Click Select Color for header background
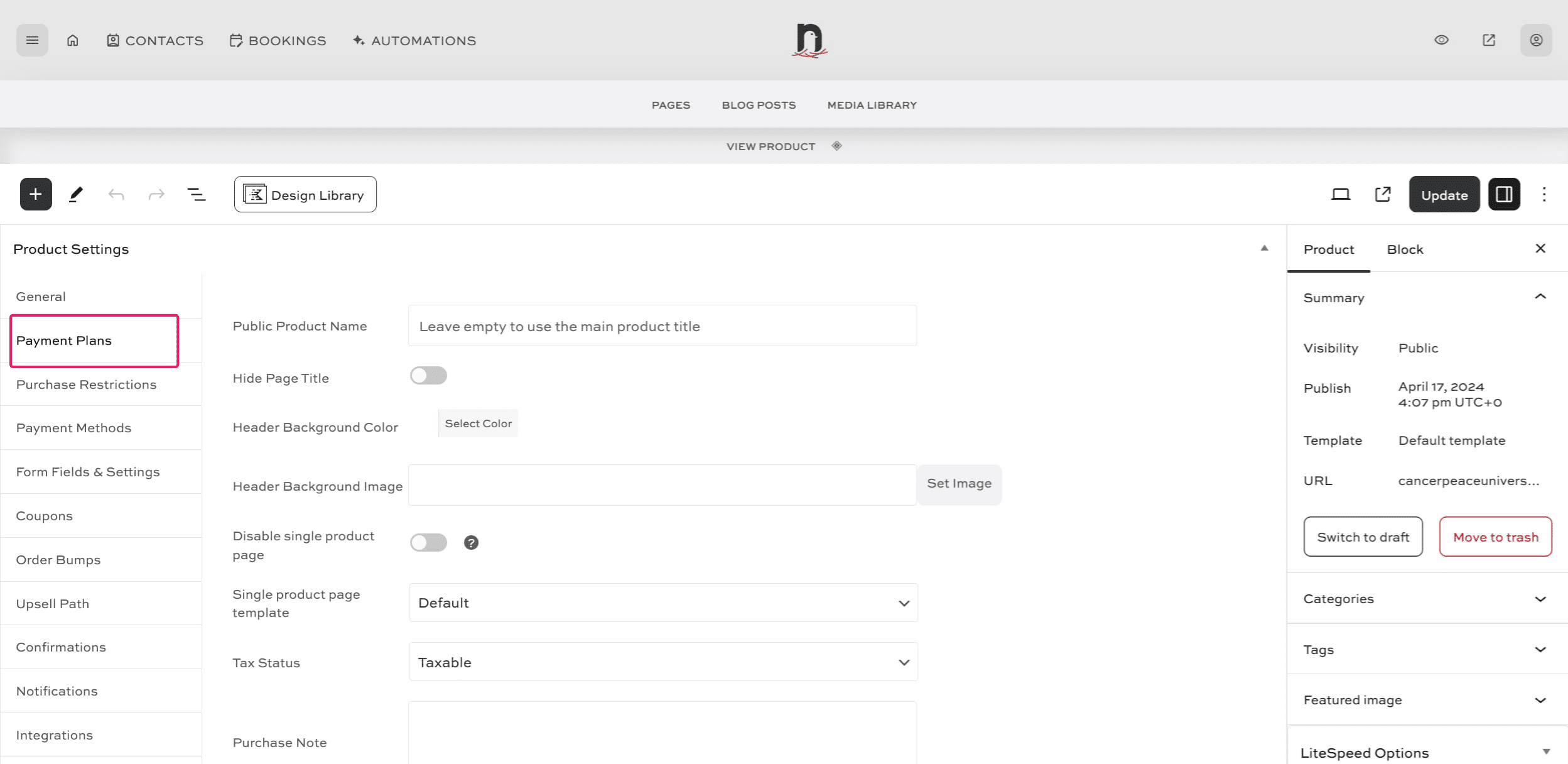Image resolution: width=1568 pixels, height=764 pixels. pyautogui.click(x=478, y=423)
